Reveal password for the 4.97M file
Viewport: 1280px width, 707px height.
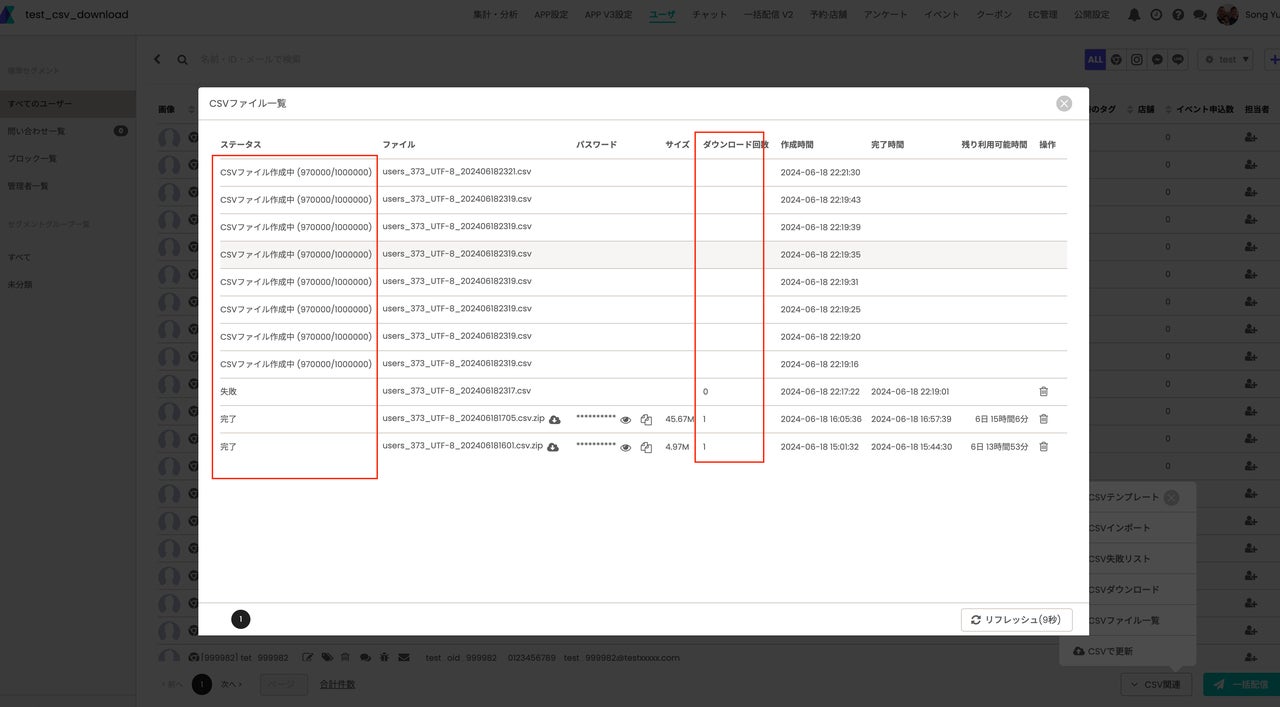coord(626,447)
